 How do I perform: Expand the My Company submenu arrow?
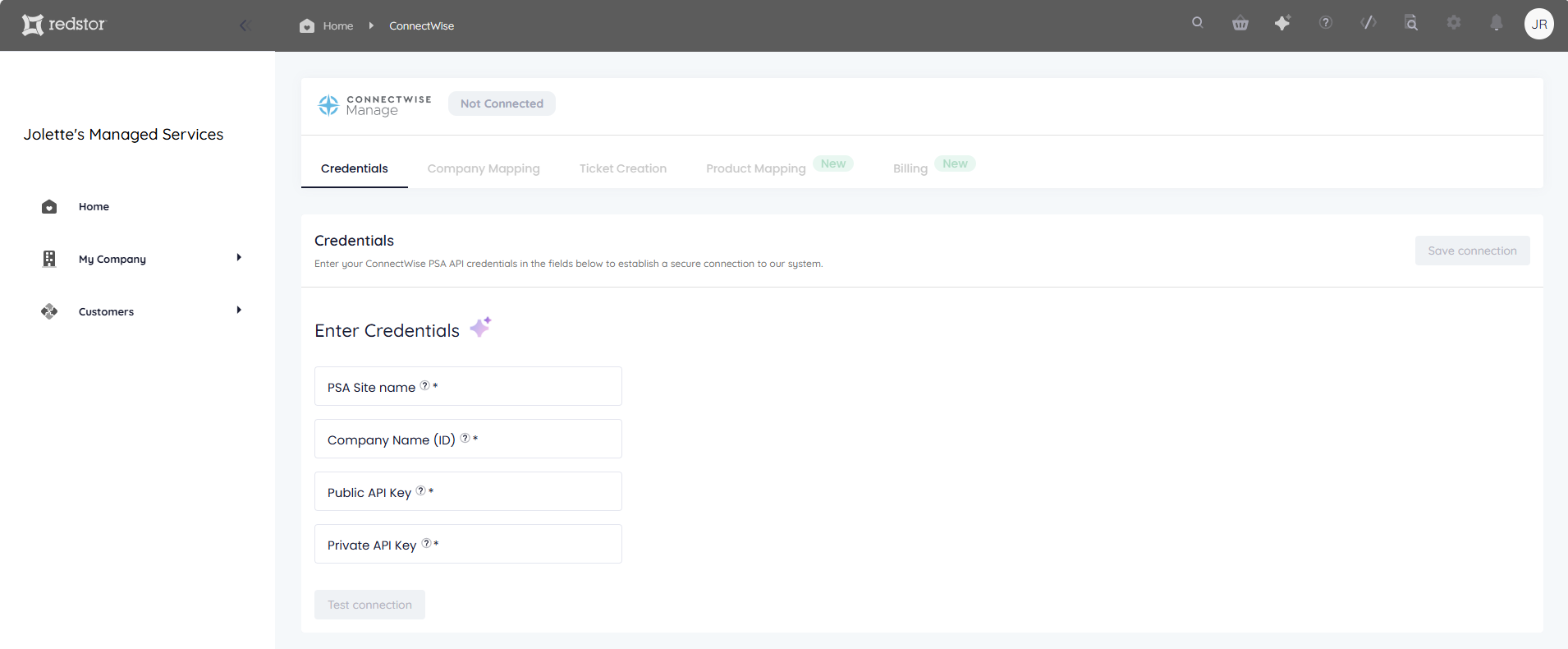tap(239, 257)
